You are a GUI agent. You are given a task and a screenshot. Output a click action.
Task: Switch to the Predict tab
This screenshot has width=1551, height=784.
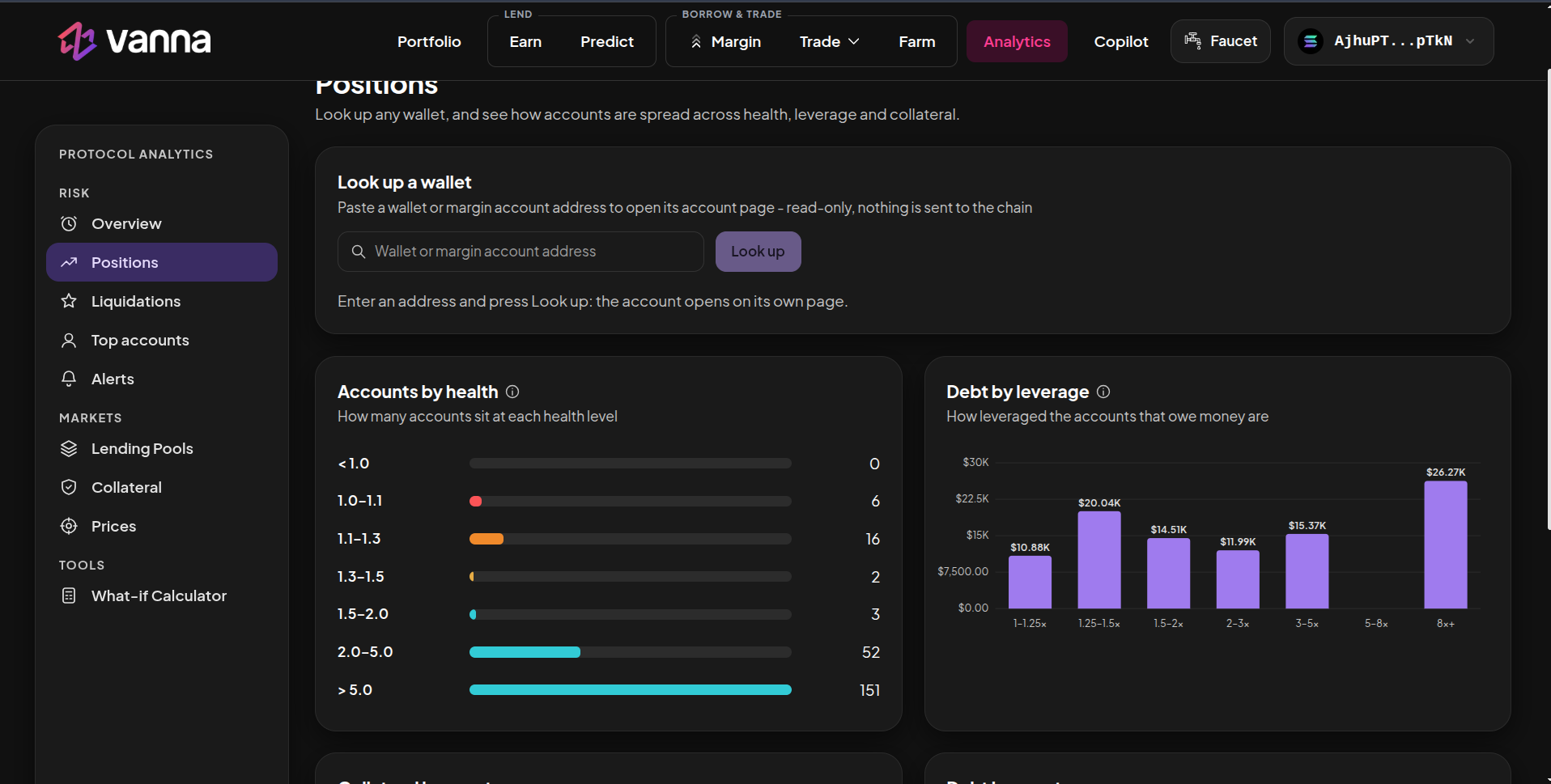pos(607,41)
